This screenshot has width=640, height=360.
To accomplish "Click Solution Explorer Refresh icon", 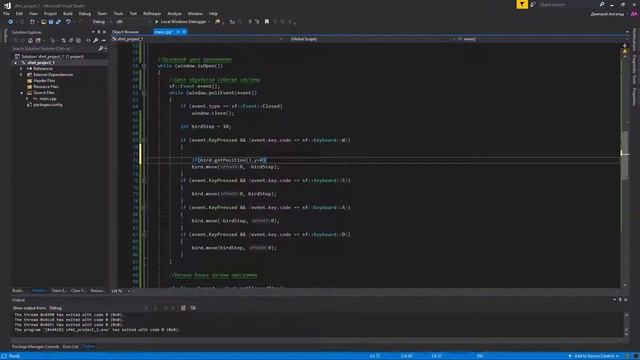I will coord(63,40).
